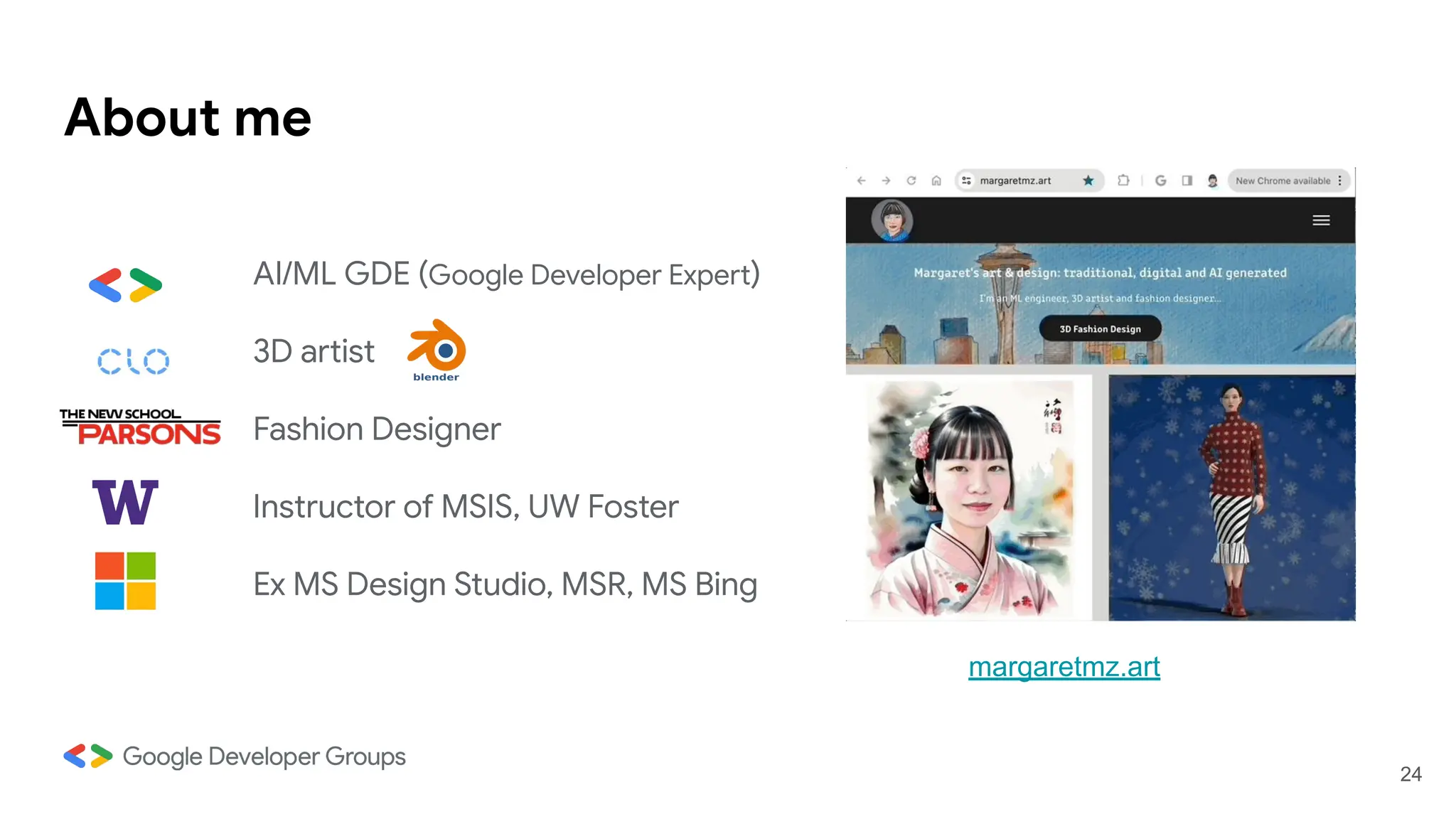Click "Margaret's art & design" banner headline
This screenshot has width=1456, height=819.
tap(1100, 273)
